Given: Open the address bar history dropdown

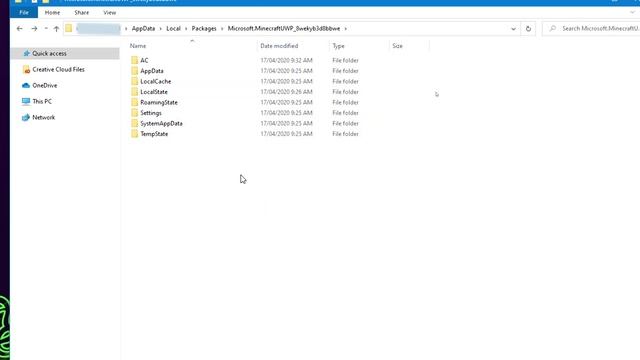Looking at the screenshot, I should (513, 29).
